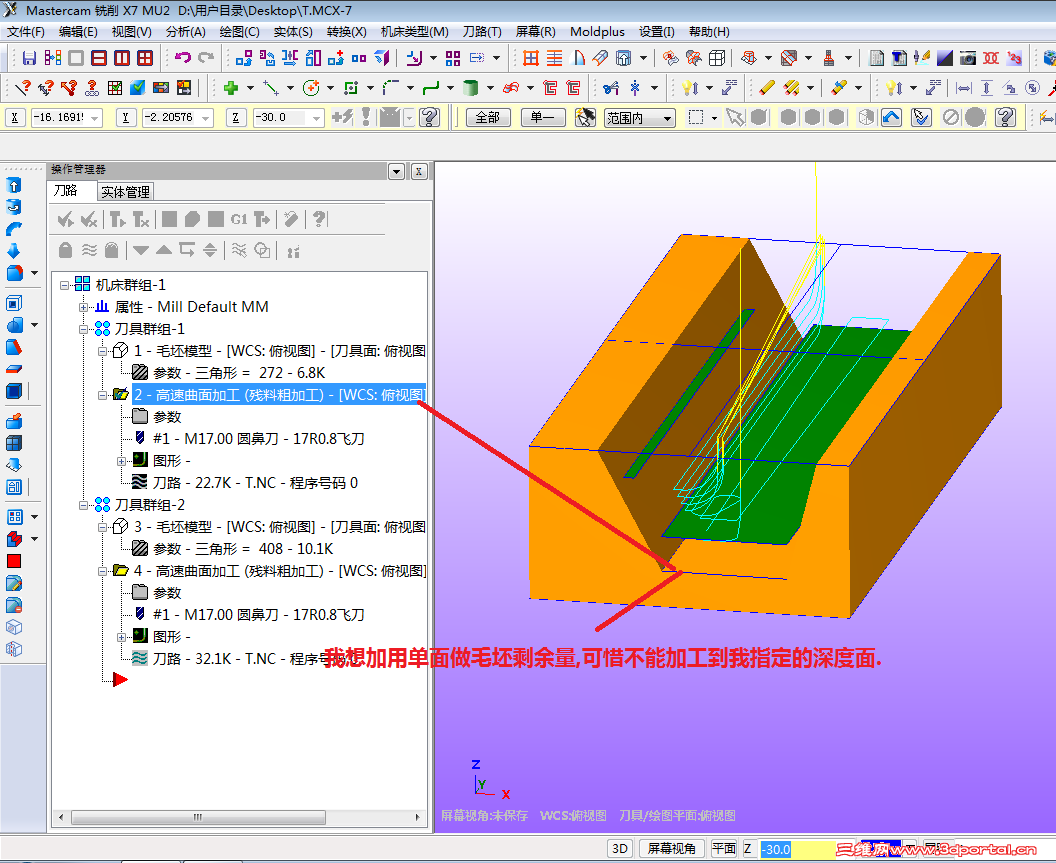The width and height of the screenshot is (1056, 863).
Task: Open the operations manager panel dropdown
Action: pyautogui.click(x=397, y=172)
